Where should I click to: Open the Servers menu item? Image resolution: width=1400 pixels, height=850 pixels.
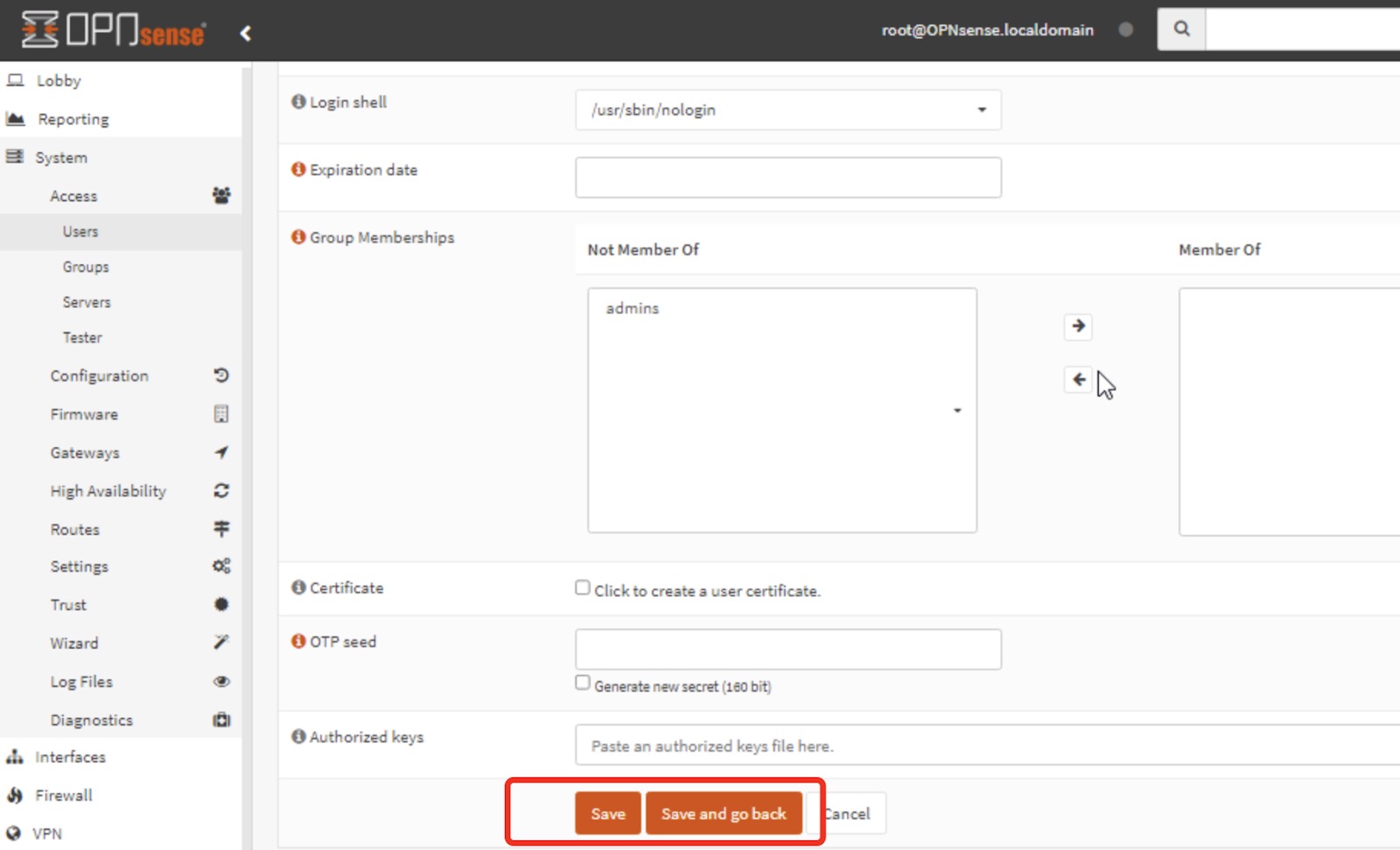point(87,302)
